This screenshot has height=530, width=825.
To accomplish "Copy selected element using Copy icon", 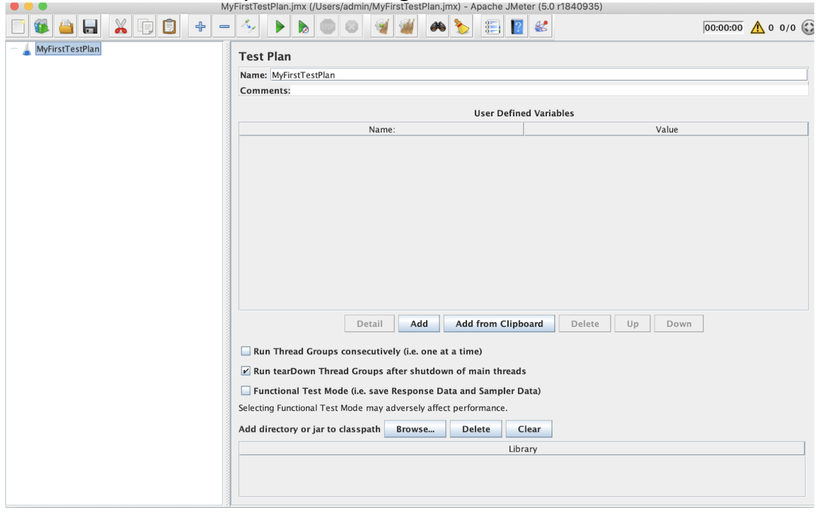I will pyautogui.click(x=145, y=27).
